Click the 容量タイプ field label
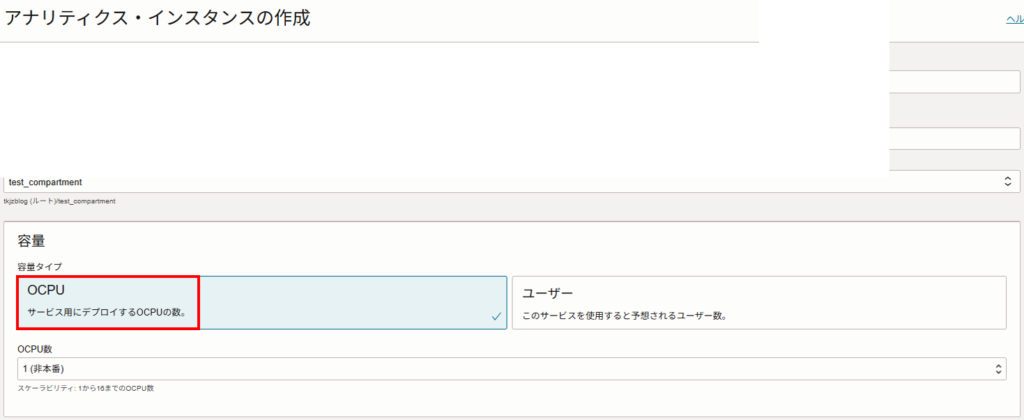Screen dimensions: 1024x420 pos(40,266)
